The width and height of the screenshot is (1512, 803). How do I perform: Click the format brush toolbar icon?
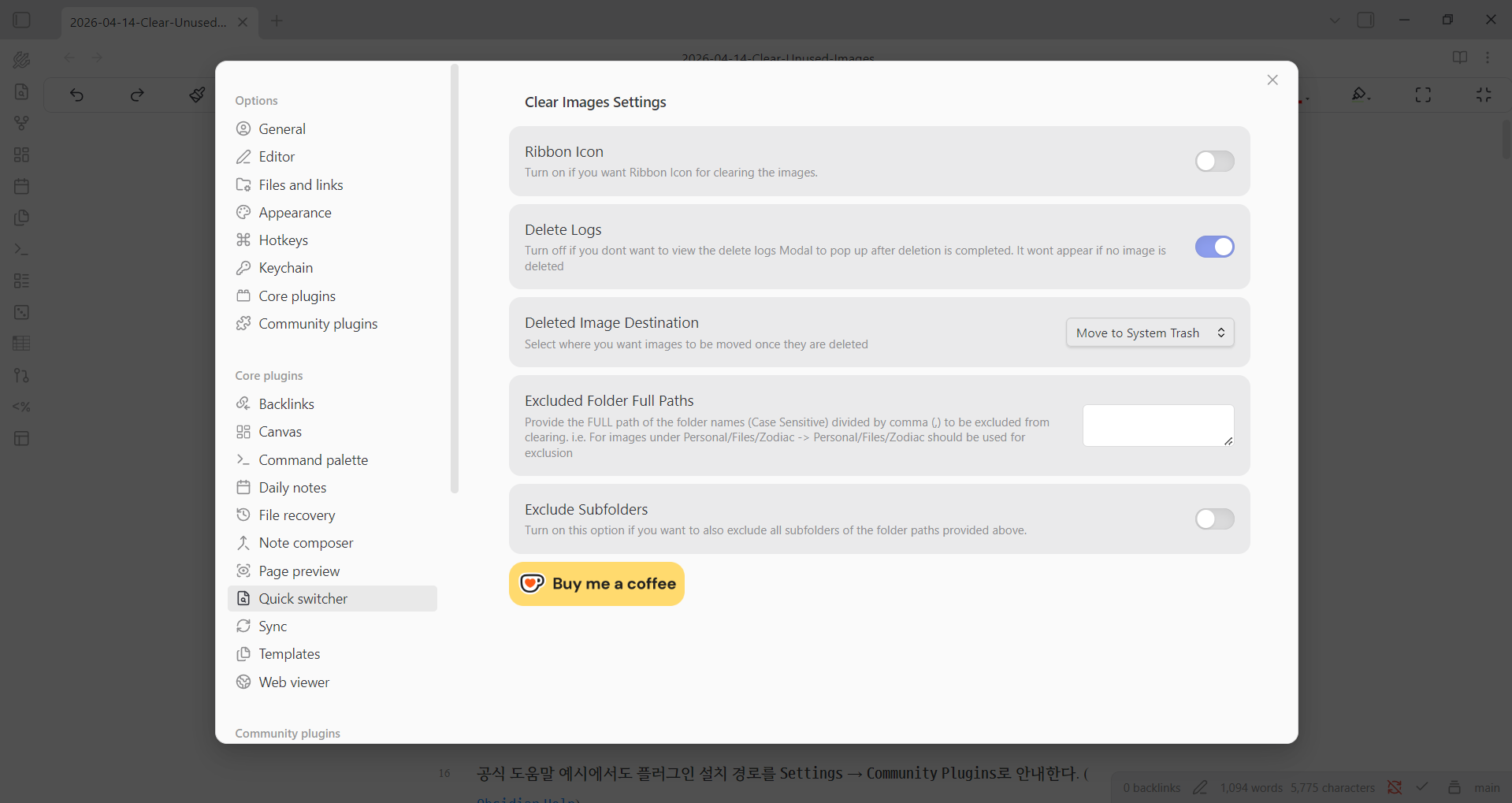(x=197, y=95)
